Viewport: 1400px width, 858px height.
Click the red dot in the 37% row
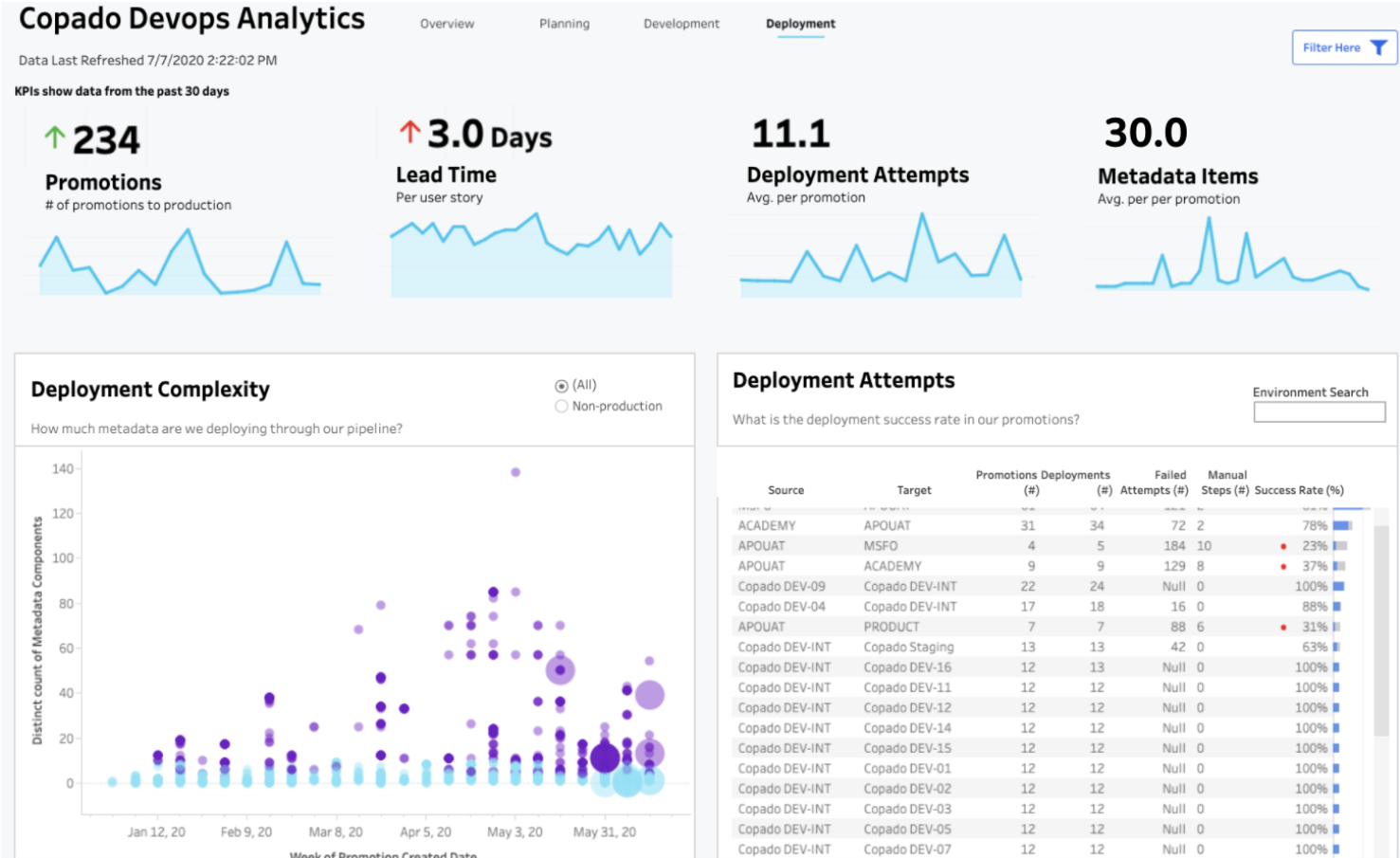(1283, 567)
